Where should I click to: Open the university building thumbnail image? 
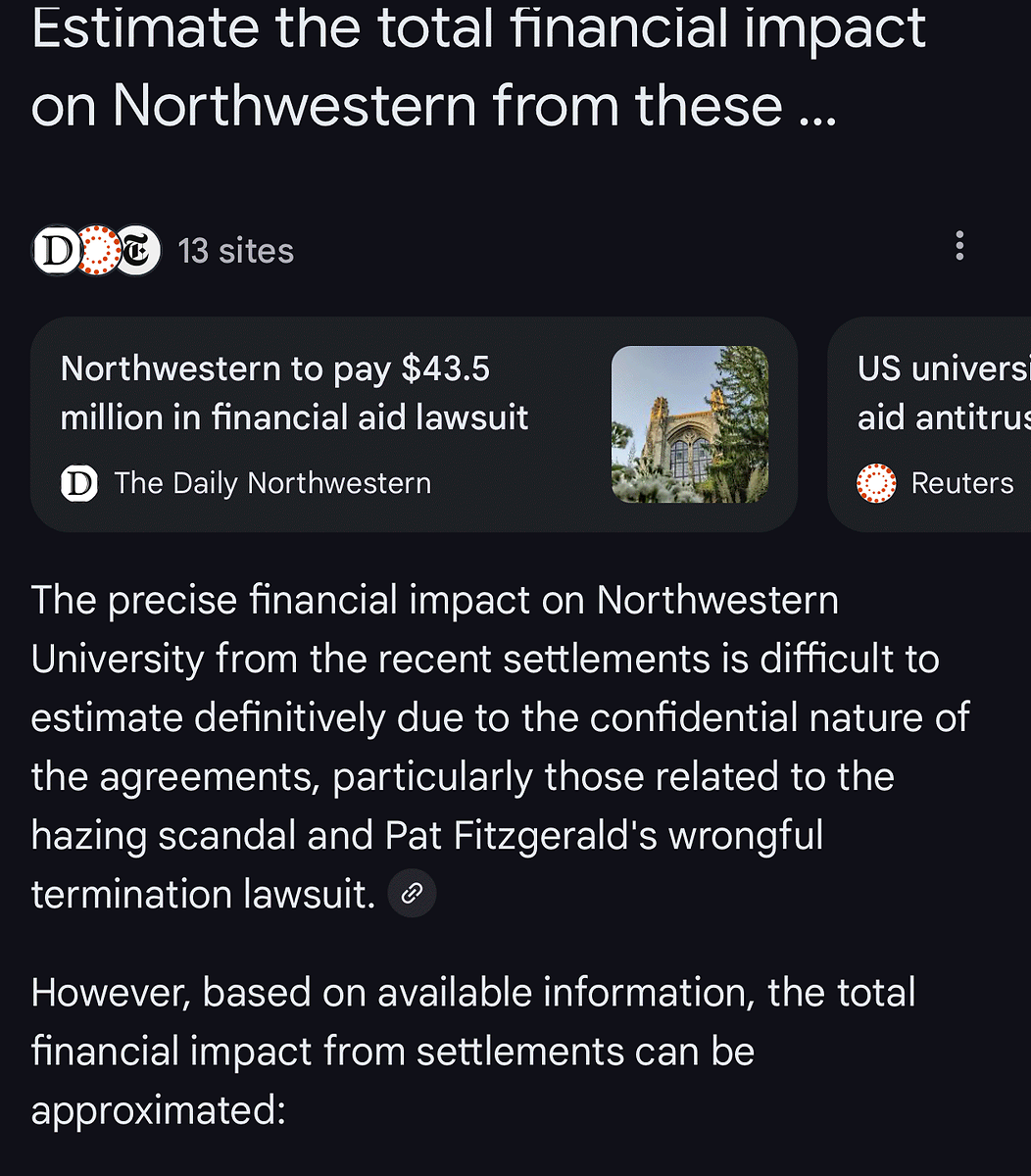[x=689, y=424]
